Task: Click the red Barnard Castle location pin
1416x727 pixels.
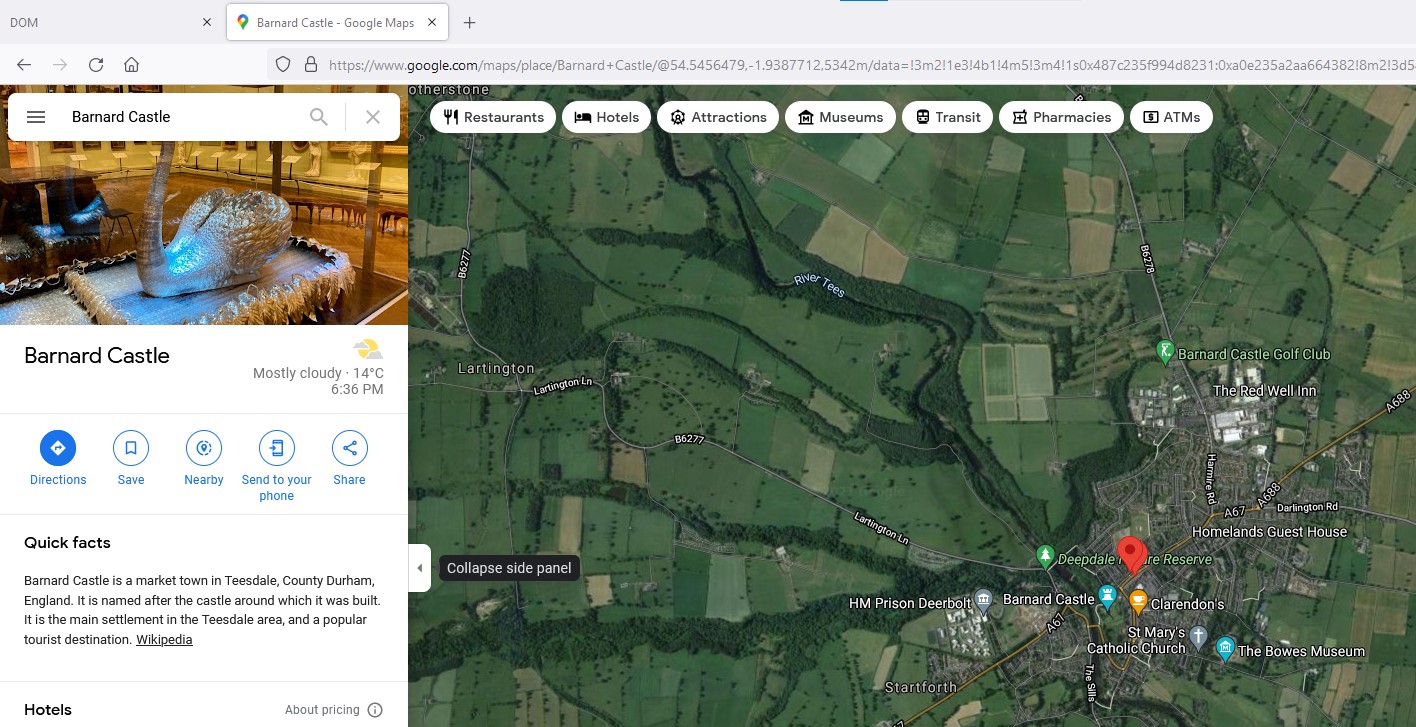Action: pyautogui.click(x=1131, y=553)
